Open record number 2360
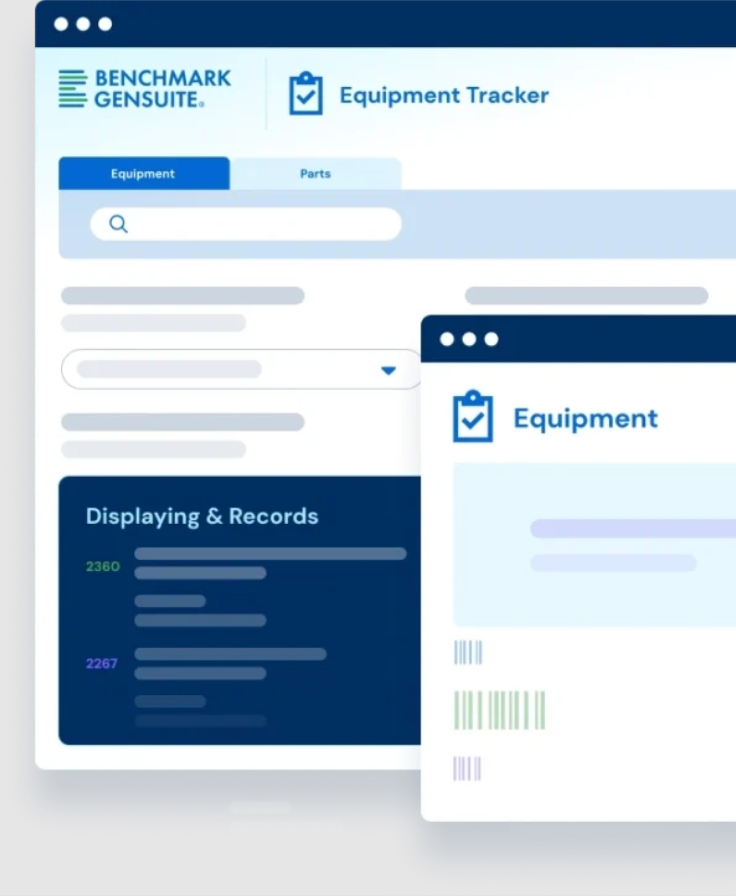 (102, 567)
